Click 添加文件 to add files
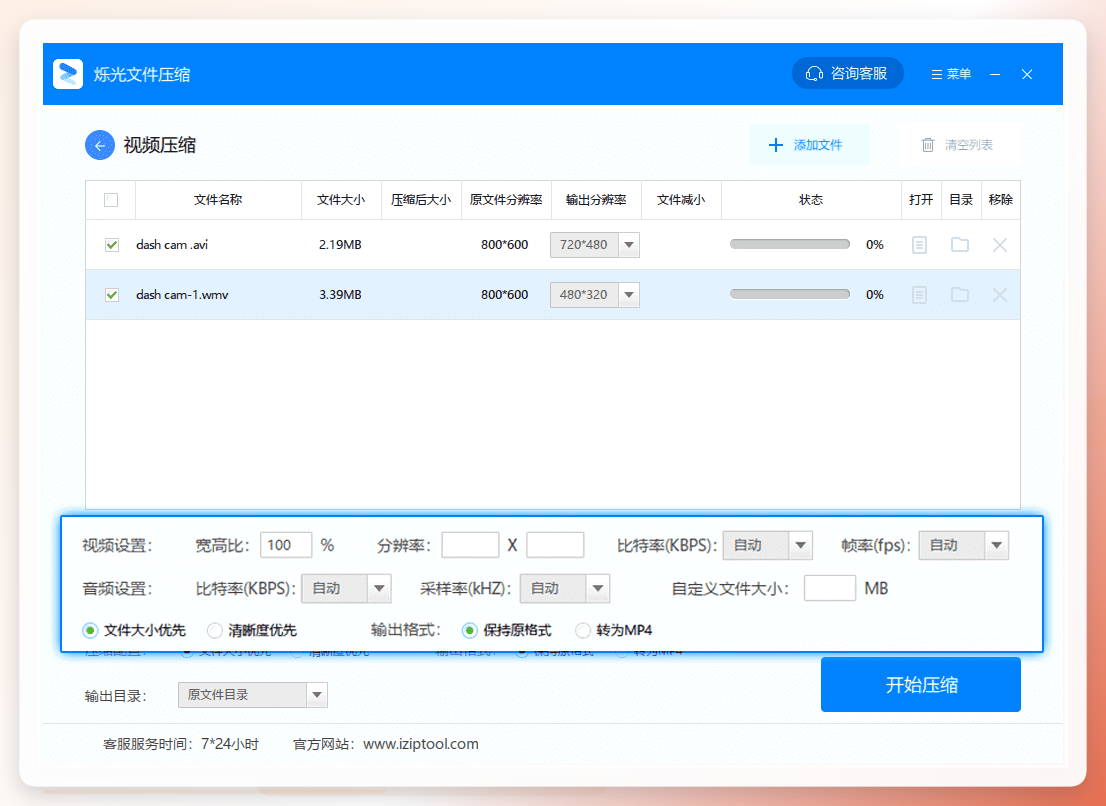The width and height of the screenshot is (1106, 806). pyautogui.click(x=809, y=145)
